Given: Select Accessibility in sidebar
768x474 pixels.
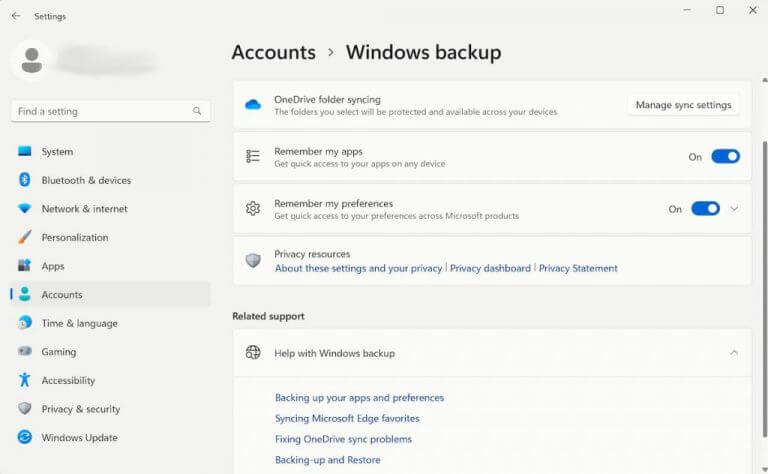Looking at the screenshot, I should [111, 380].
